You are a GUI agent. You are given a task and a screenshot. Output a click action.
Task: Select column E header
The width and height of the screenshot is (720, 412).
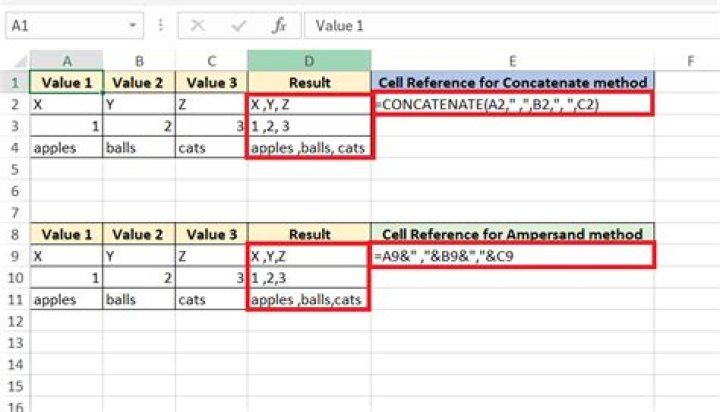[x=512, y=61]
